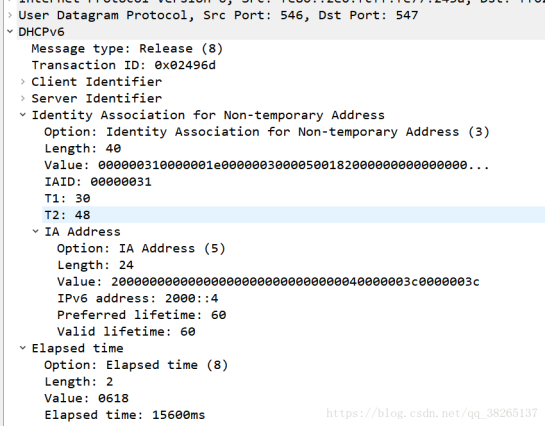
Task: Select Option: Elapsed time (8) row
Action: pyautogui.click(x=136, y=365)
